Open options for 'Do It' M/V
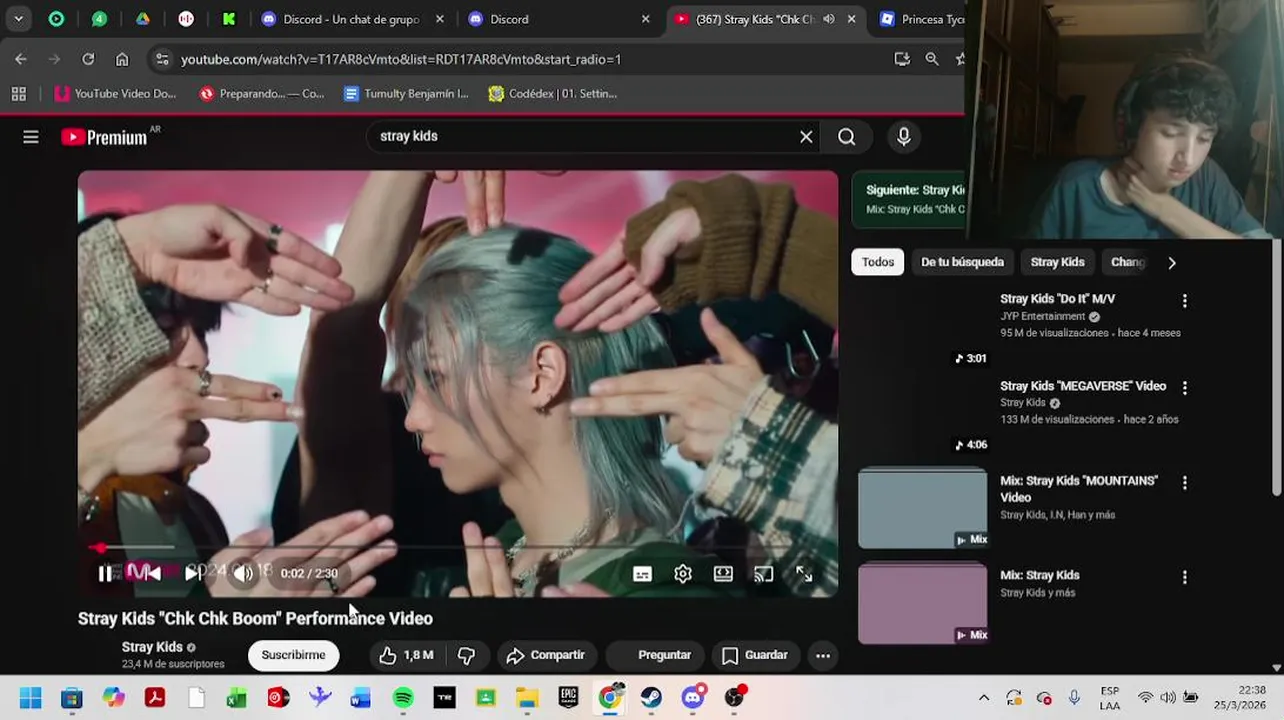The width and height of the screenshot is (1284, 720). pyautogui.click(x=1185, y=301)
